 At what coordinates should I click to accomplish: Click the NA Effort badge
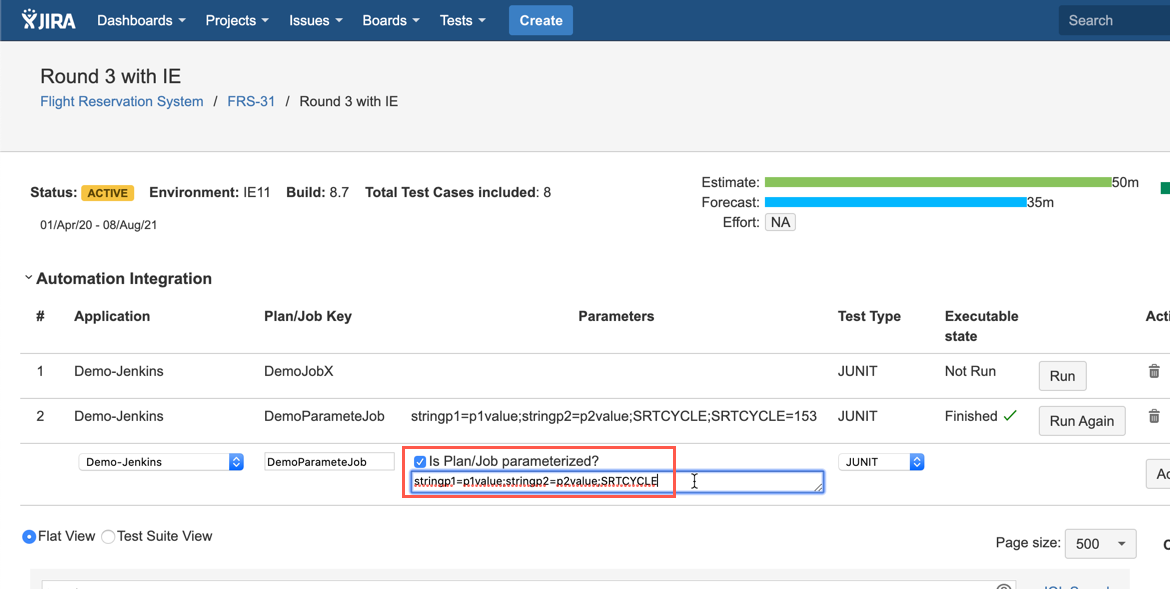click(x=780, y=222)
